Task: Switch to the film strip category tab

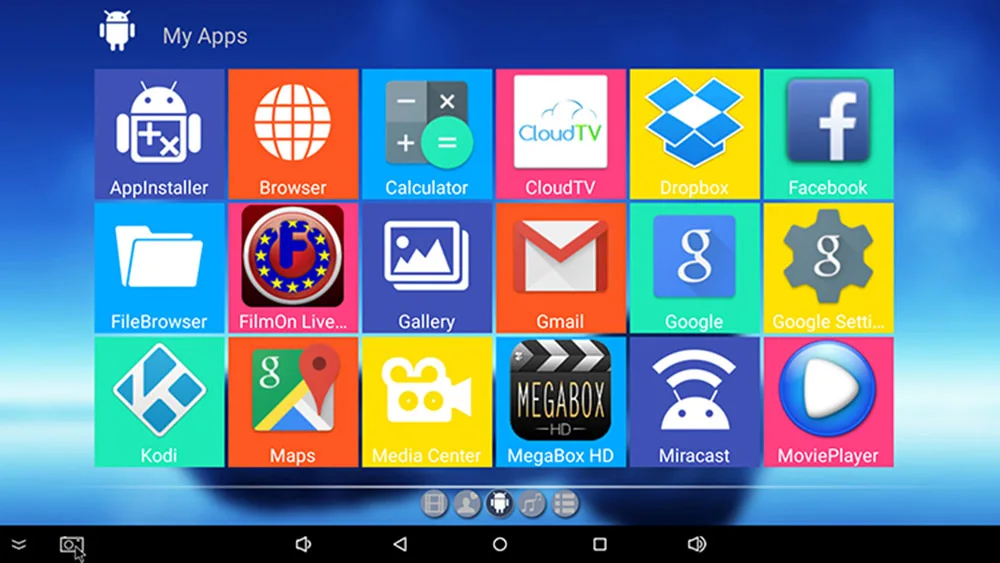Action: click(434, 504)
